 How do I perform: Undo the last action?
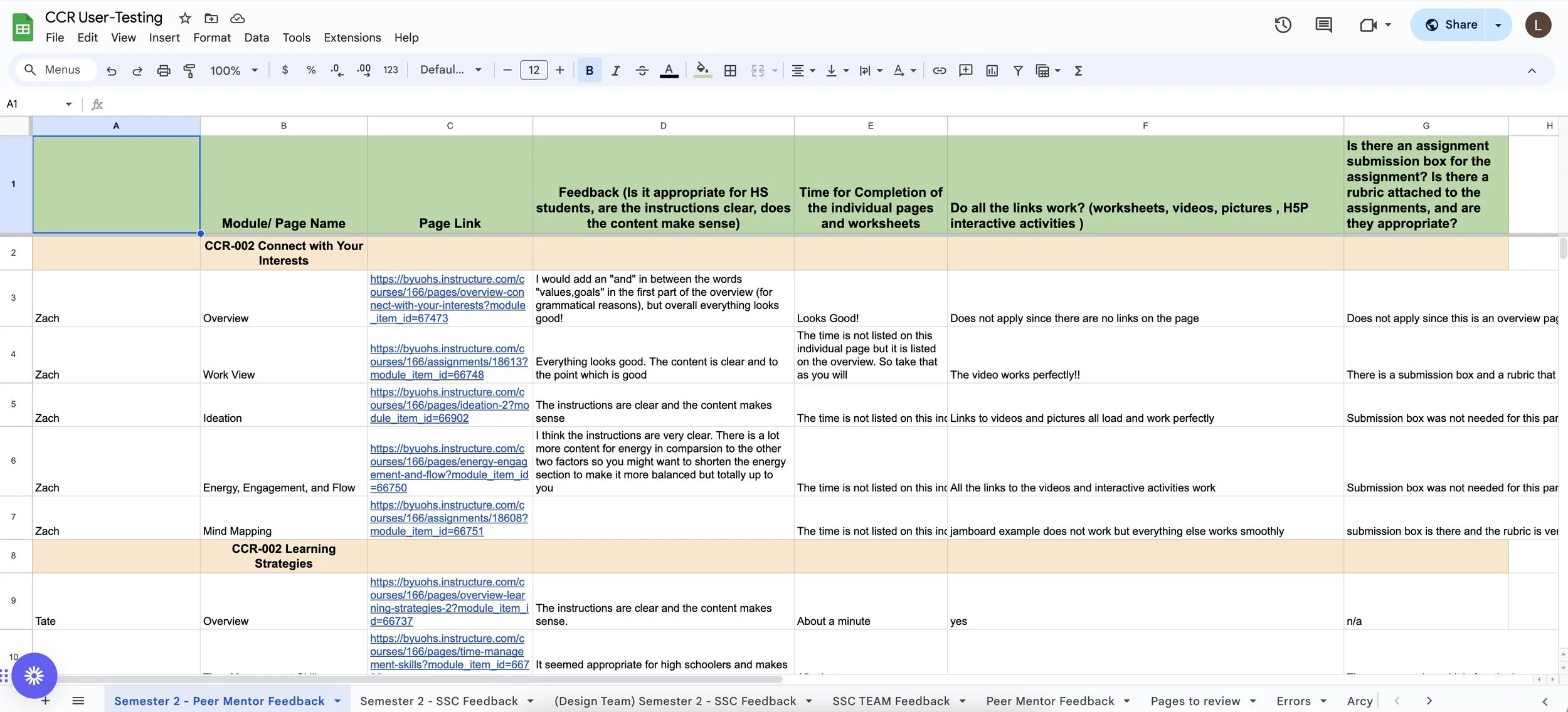[111, 71]
